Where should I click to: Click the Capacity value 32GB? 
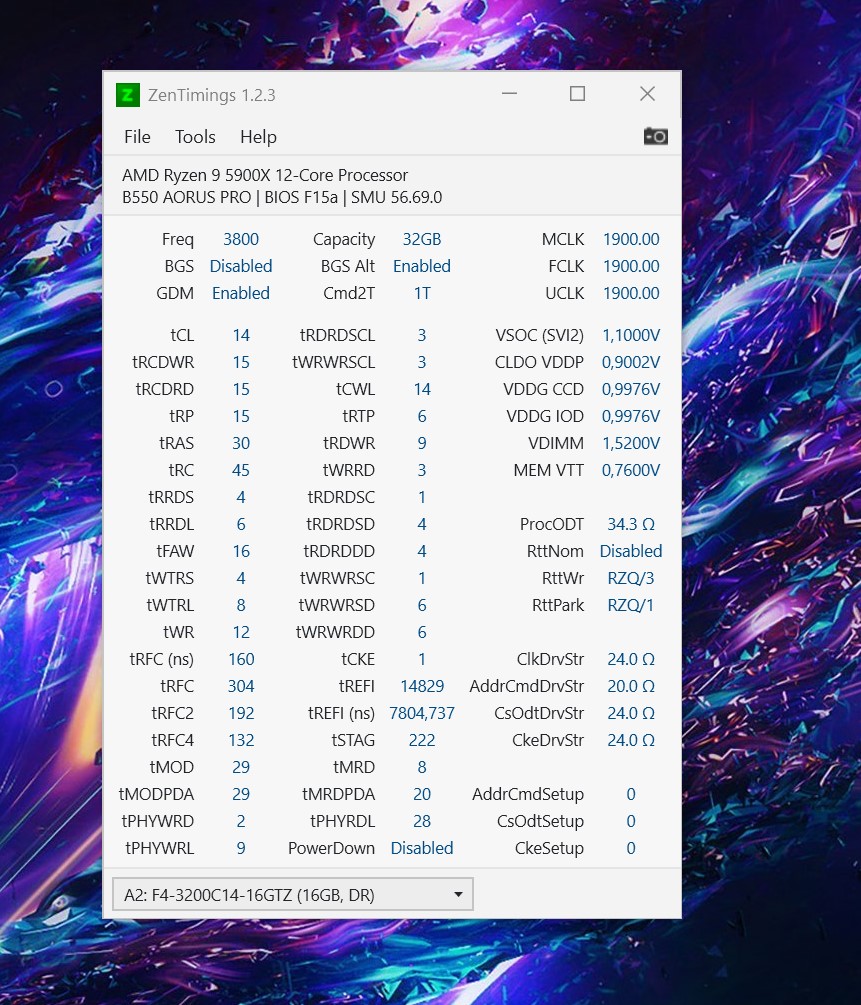[x=422, y=239]
